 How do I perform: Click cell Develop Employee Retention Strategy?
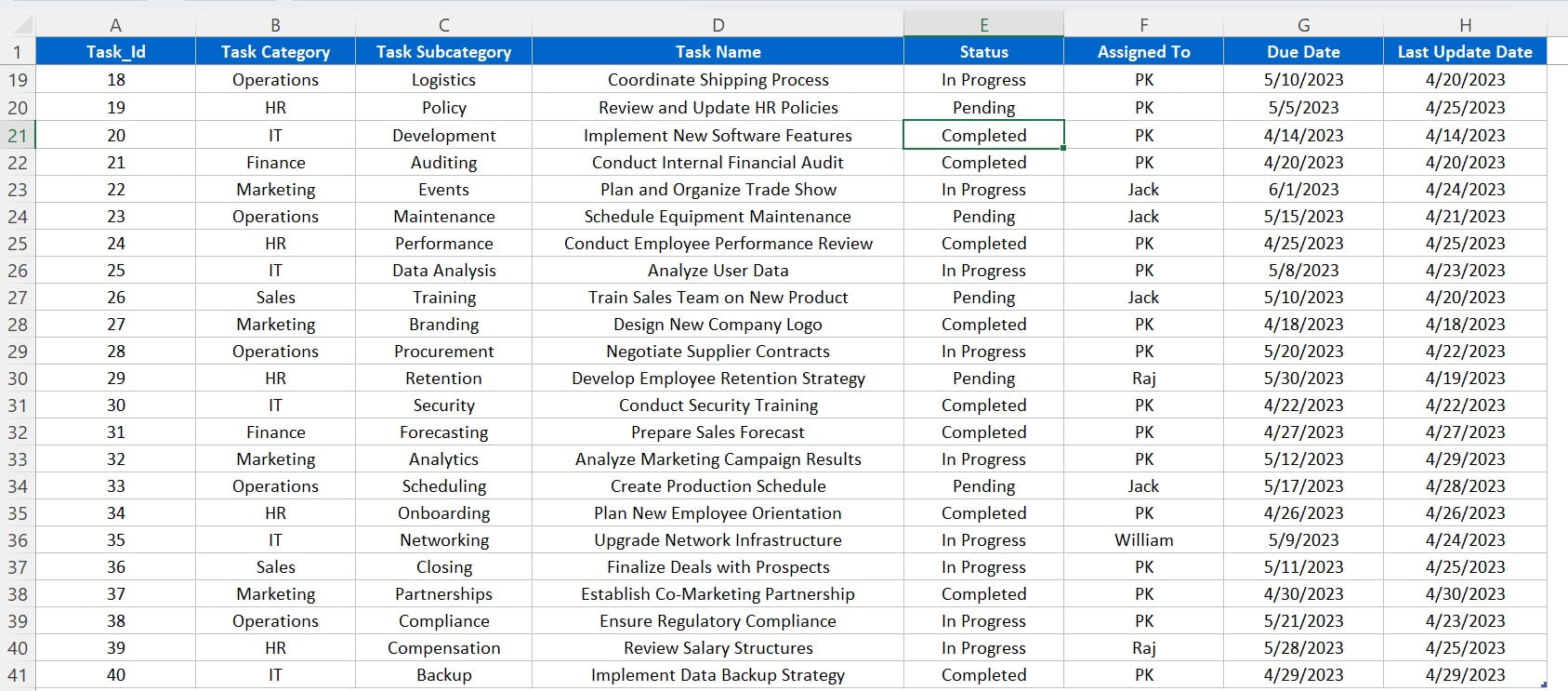[718, 379]
